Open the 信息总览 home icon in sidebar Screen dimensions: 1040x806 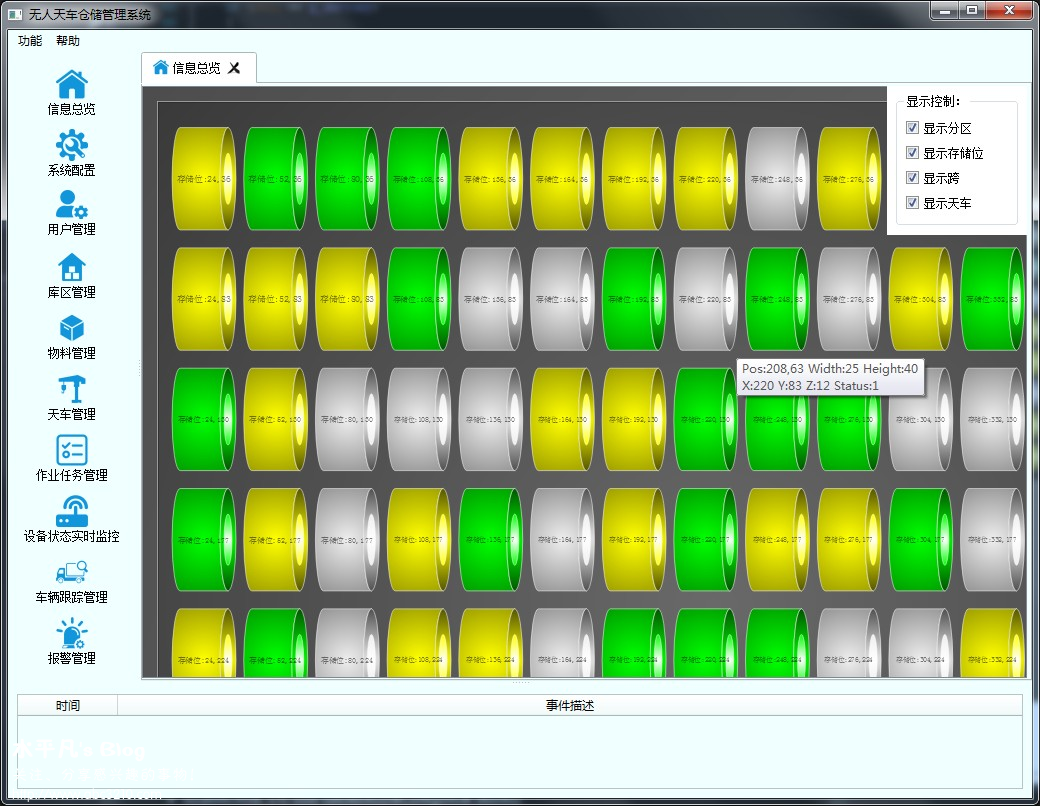click(x=71, y=86)
